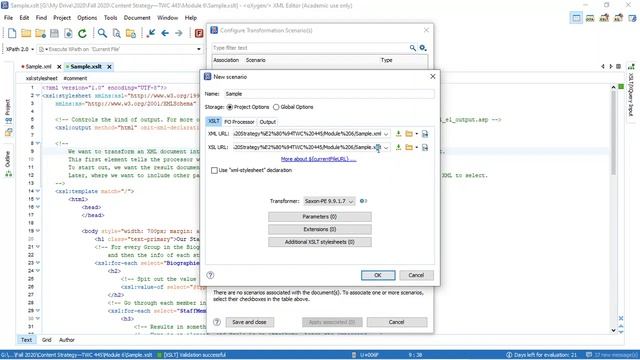Open the Outline side panel button

pos(8,164)
